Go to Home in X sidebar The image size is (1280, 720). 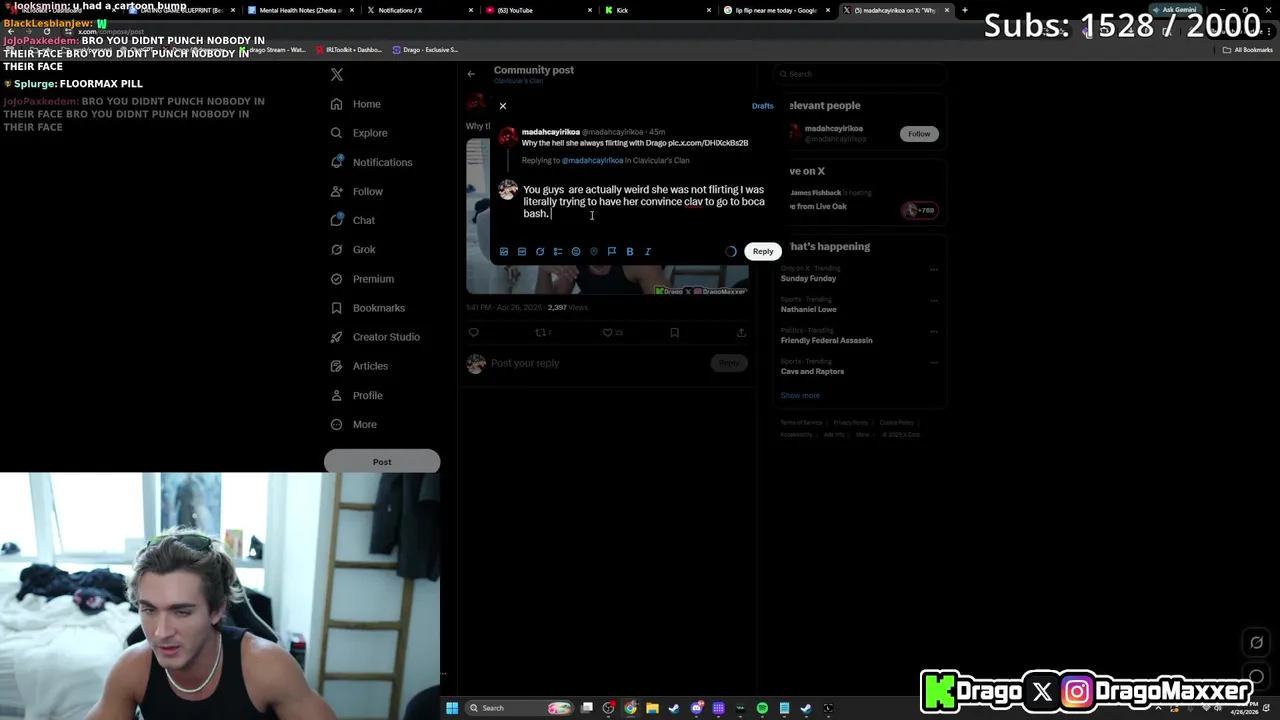pyautogui.click(x=356, y=104)
